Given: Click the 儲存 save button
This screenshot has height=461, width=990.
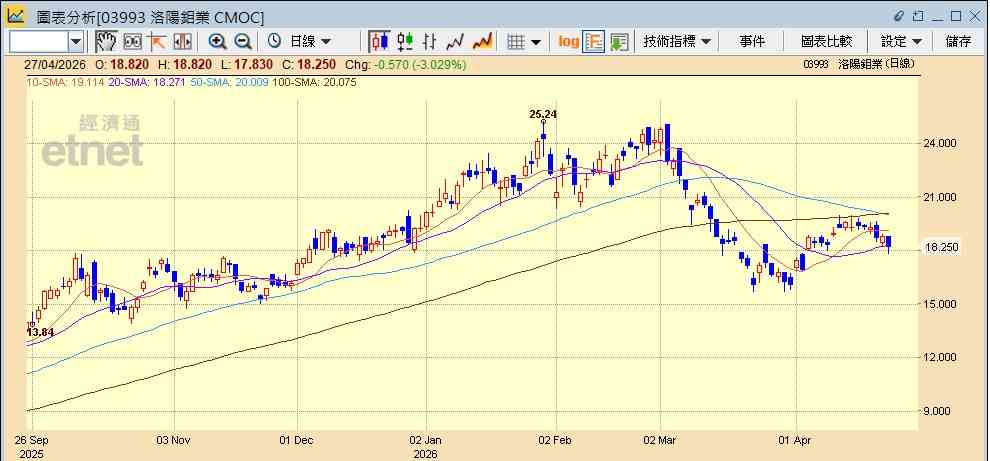Looking at the screenshot, I should coord(958,42).
